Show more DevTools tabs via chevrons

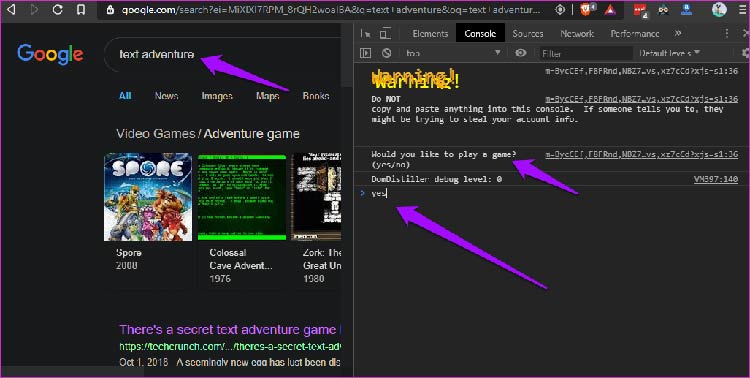[678, 33]
